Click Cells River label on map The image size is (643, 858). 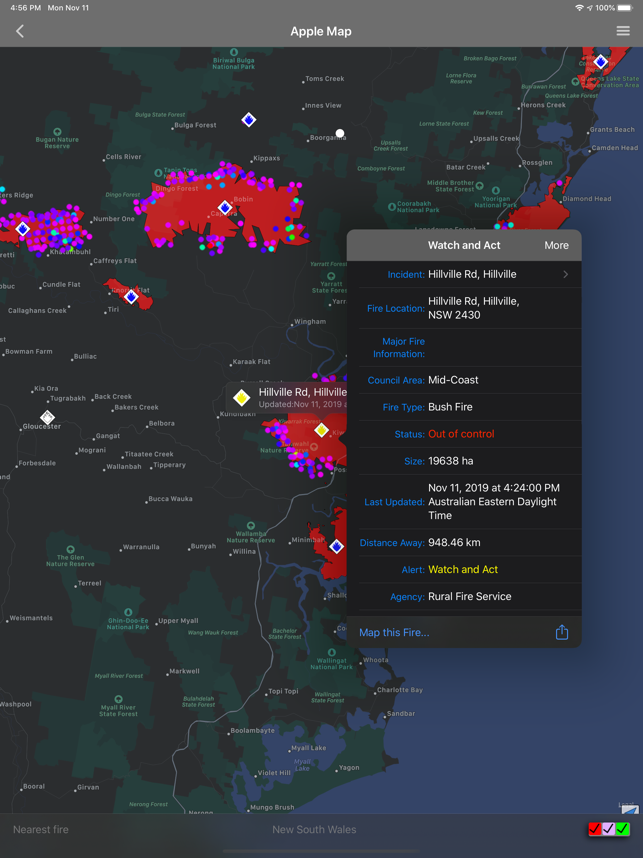point(123,156)
